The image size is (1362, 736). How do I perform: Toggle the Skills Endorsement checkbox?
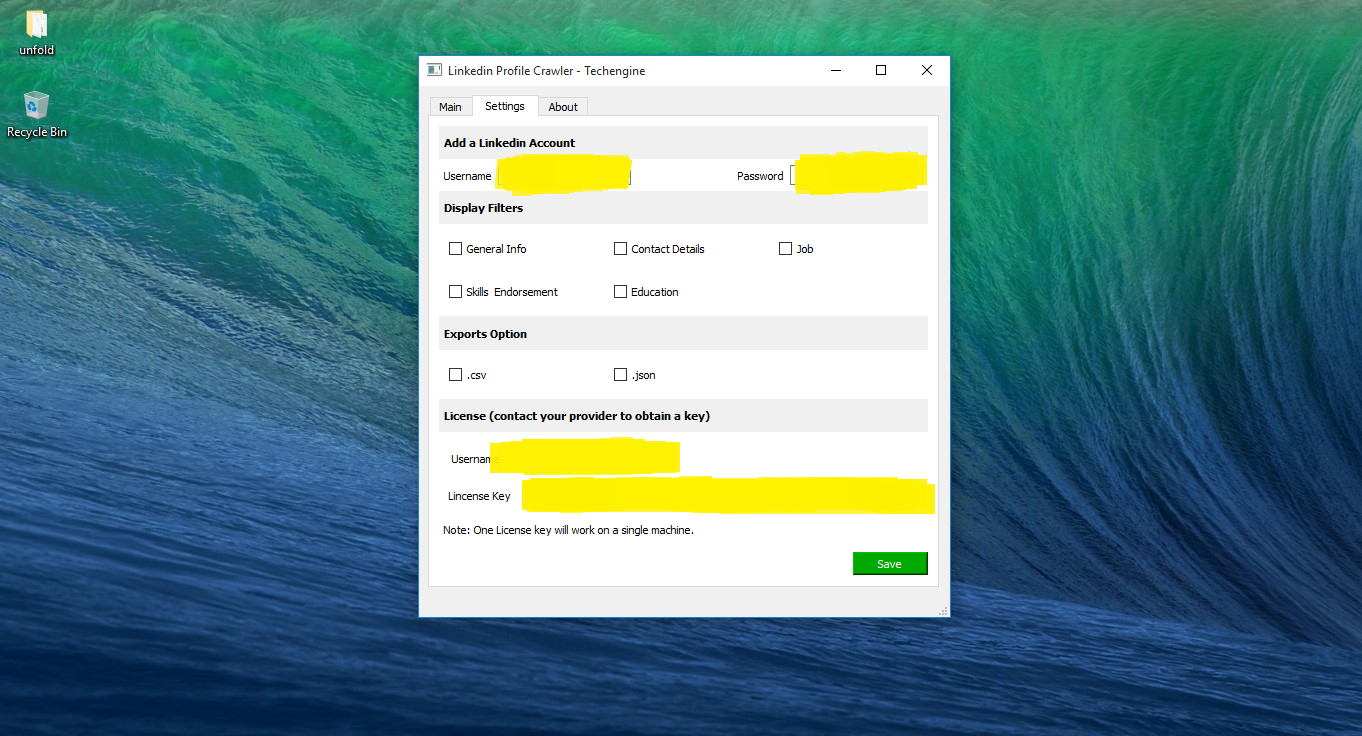pyautogui.click(x=456, y=292)
